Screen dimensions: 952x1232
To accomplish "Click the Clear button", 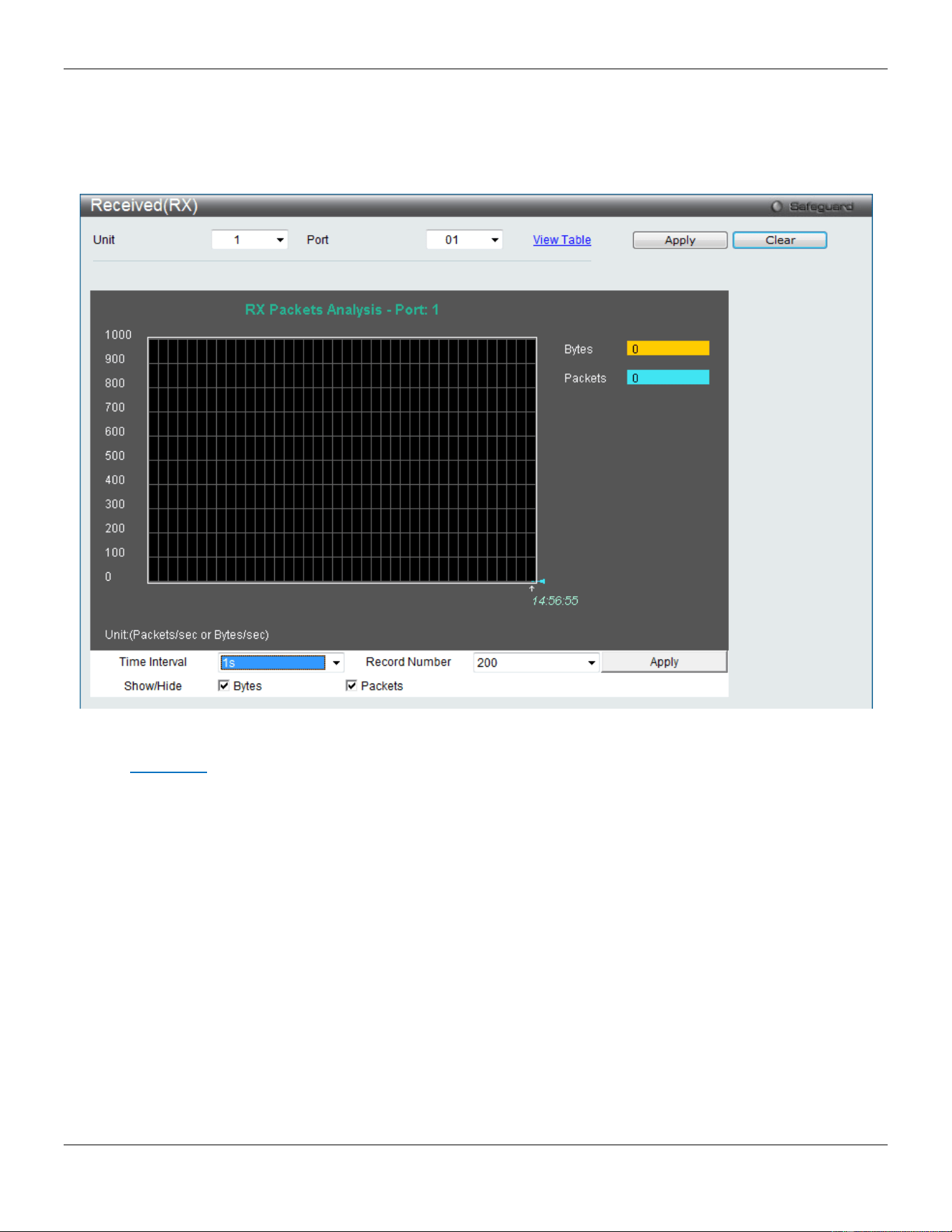I will coord(780,240).
